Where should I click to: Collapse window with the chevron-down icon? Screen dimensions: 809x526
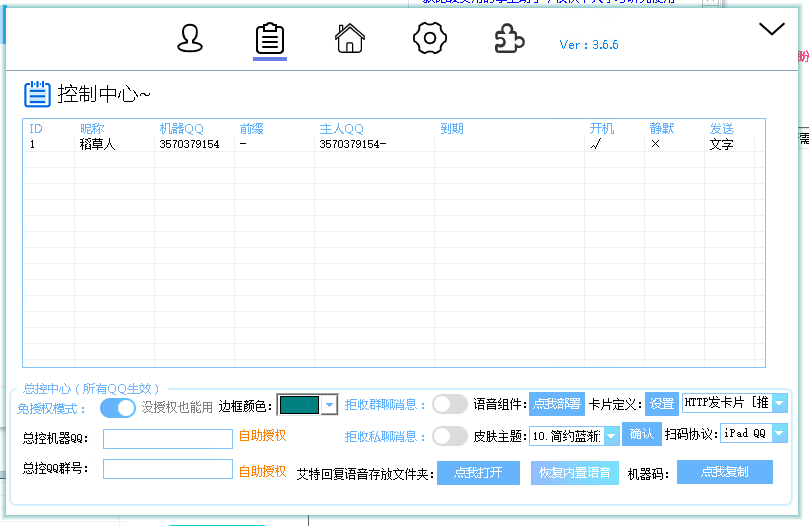(x=771, y=29)
